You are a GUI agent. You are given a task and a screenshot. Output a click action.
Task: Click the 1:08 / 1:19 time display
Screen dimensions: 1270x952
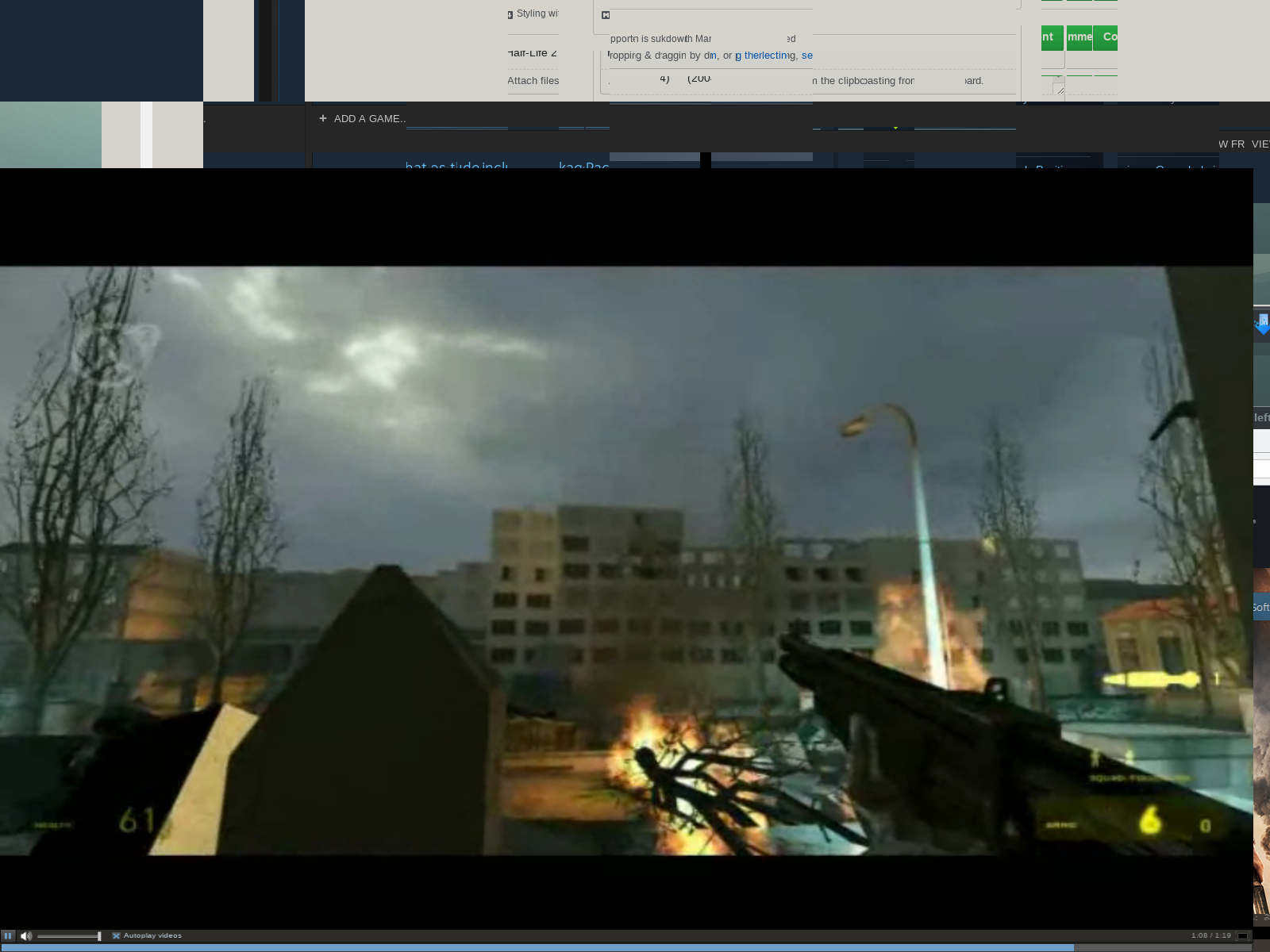[1211, 936]
